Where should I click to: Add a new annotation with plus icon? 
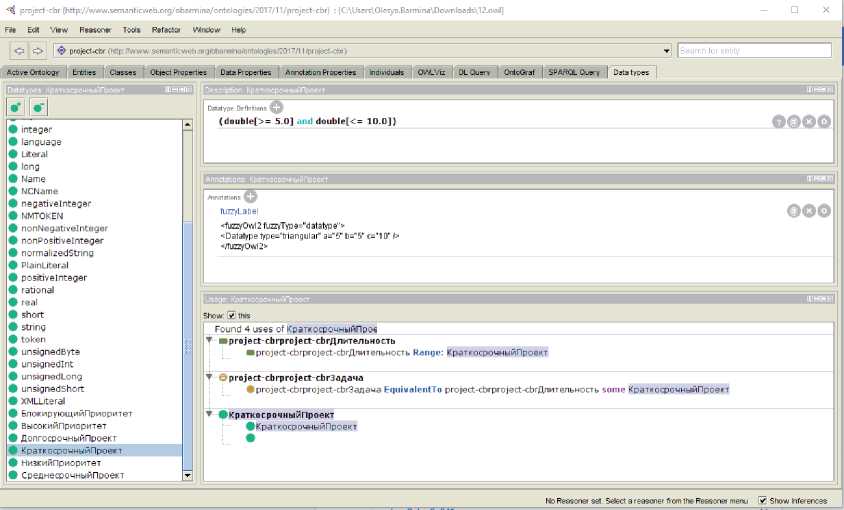[250, 197]
